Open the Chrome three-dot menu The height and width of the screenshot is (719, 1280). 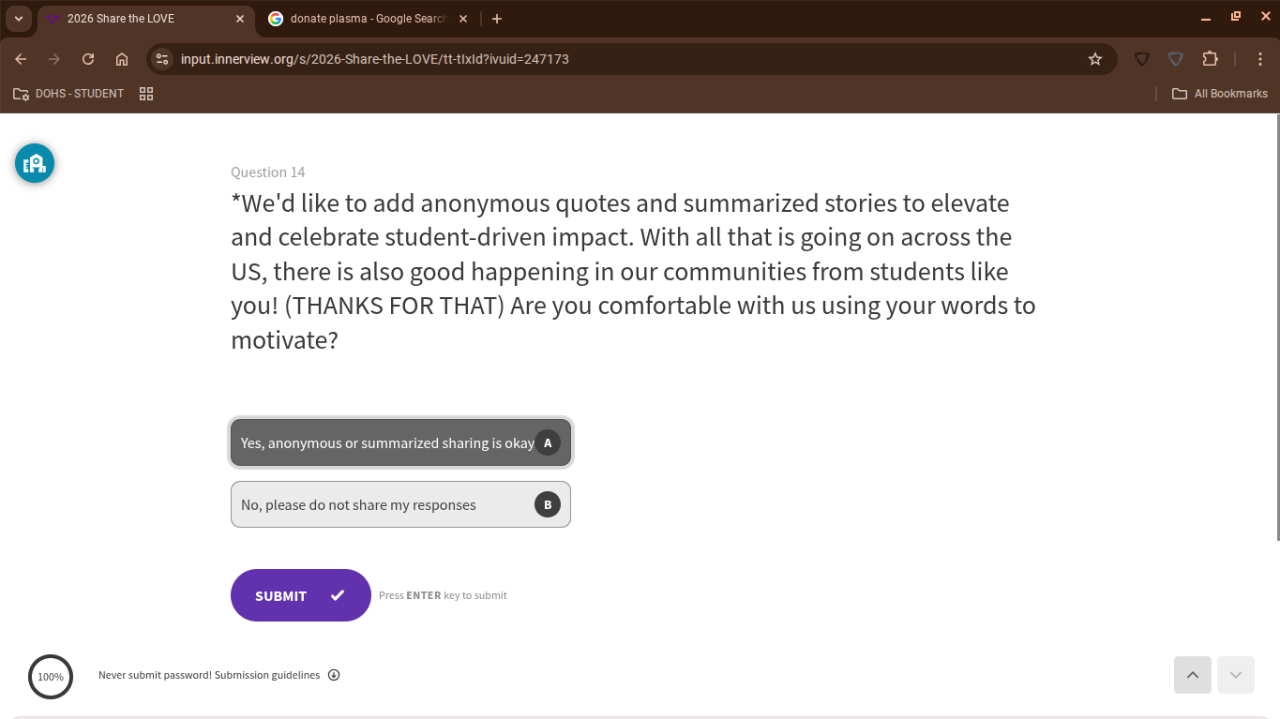click(x=1260, y=59)
